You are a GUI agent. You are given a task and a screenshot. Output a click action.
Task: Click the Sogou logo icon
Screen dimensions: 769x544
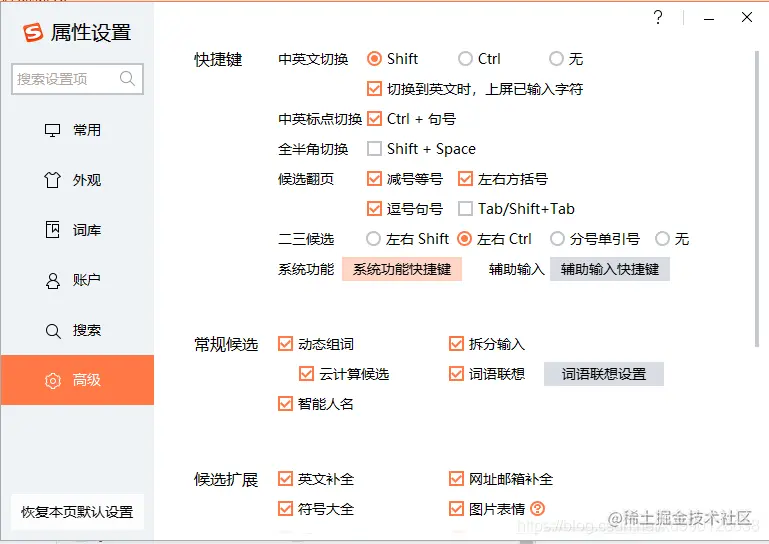[x=33, y=32]
